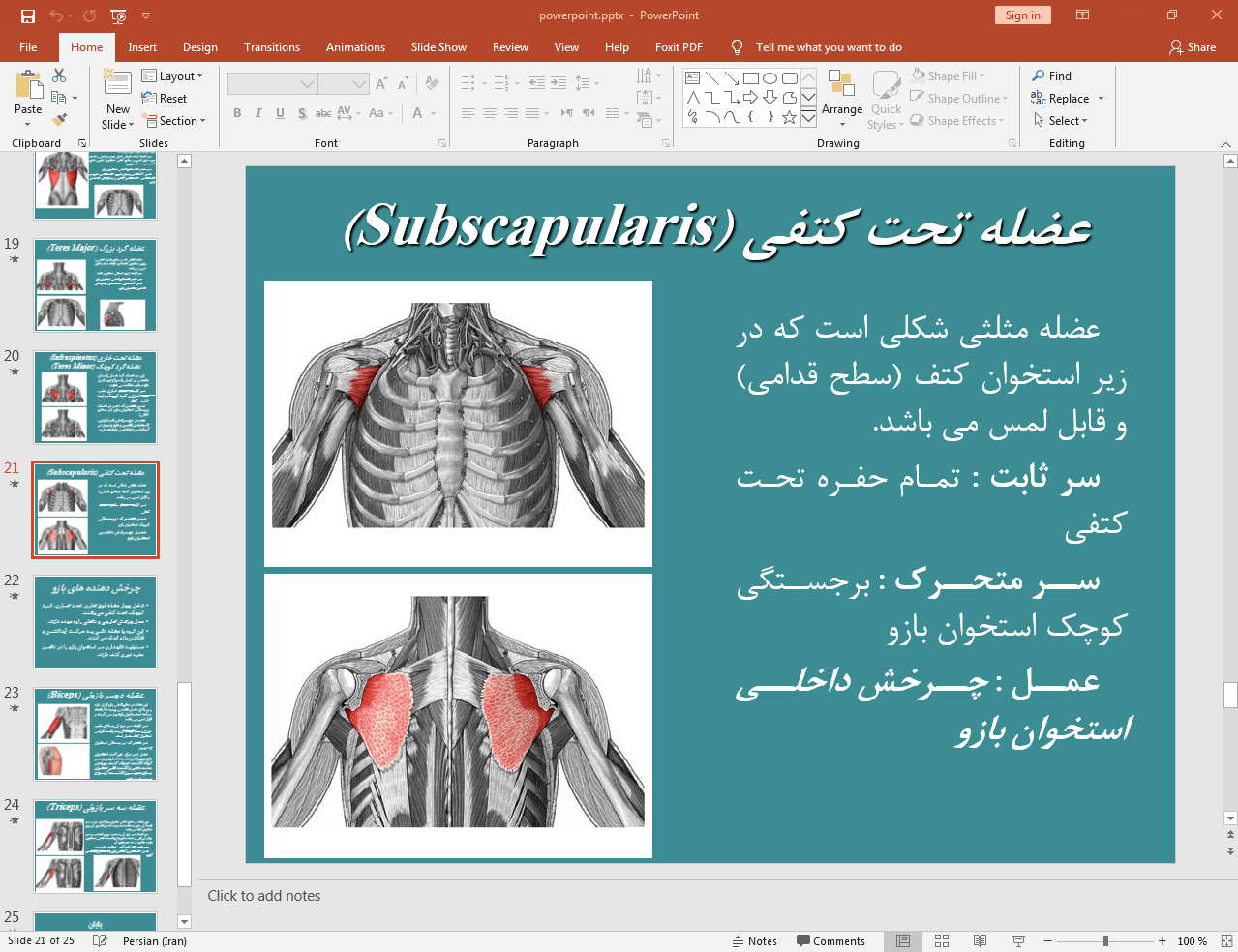The height and width of the screenshot is (952, 1238).
Task: Open the line spacing dropdown
Action: [x=587, y=83]
